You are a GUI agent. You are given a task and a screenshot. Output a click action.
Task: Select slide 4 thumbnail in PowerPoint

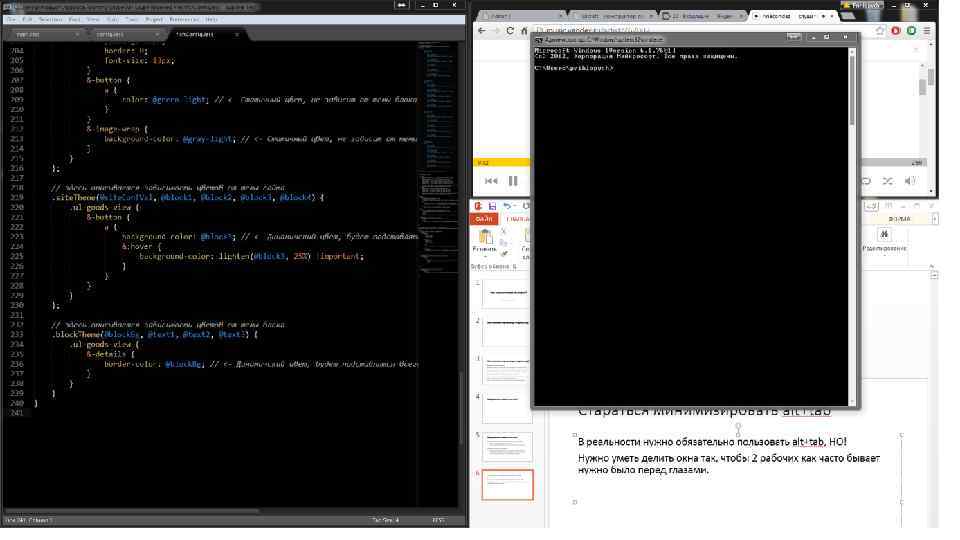pyautogui.click(x=508, y=408)
